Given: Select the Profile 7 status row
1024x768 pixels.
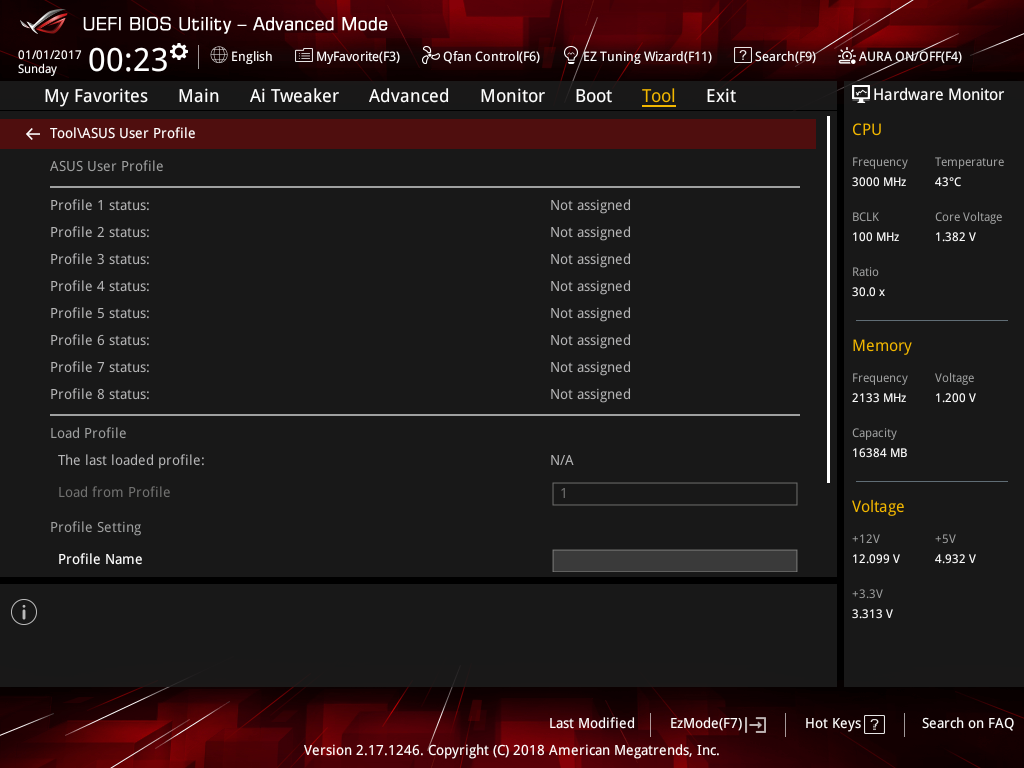Looking at the screenshot, I should pos(424,367).
